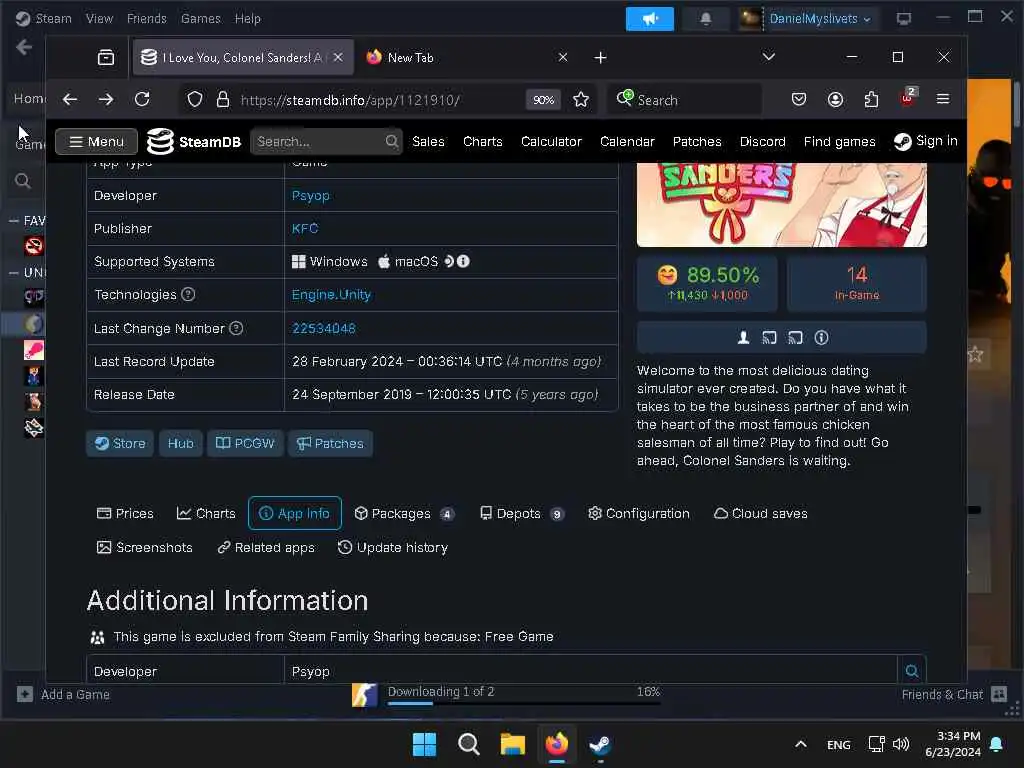Image resolution: width=1024 pixels, height=768 pixels.
Task: Click the steamdb.info address bar
Action: (x=377, y=100)
